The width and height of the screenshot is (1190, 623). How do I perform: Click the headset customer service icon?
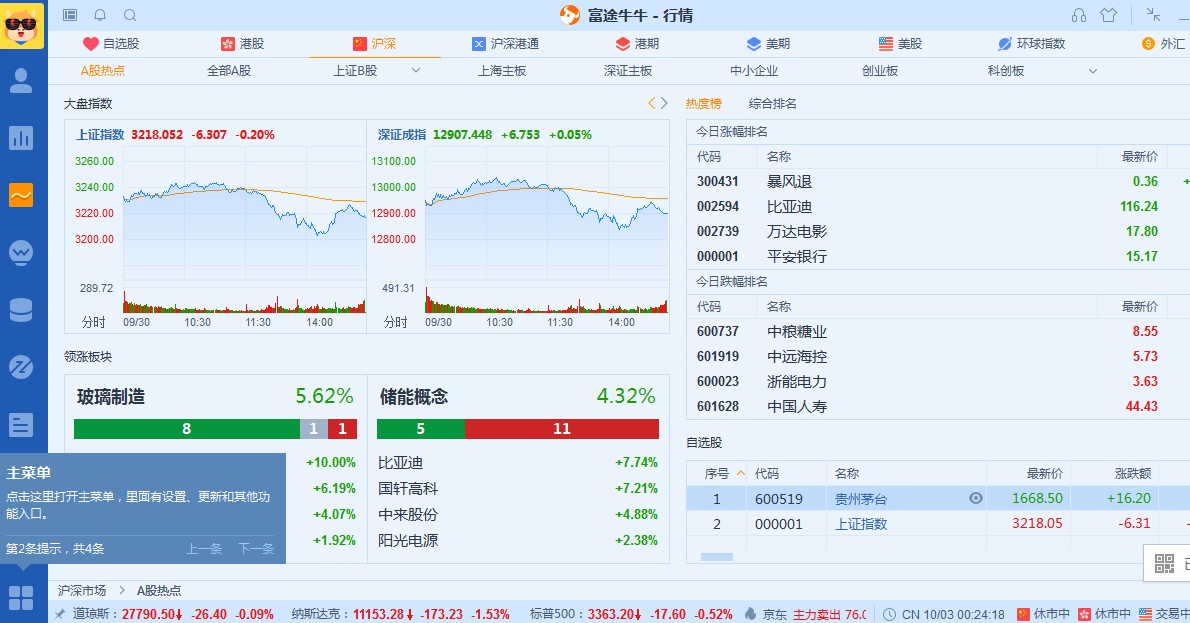tap(1078, 15)
